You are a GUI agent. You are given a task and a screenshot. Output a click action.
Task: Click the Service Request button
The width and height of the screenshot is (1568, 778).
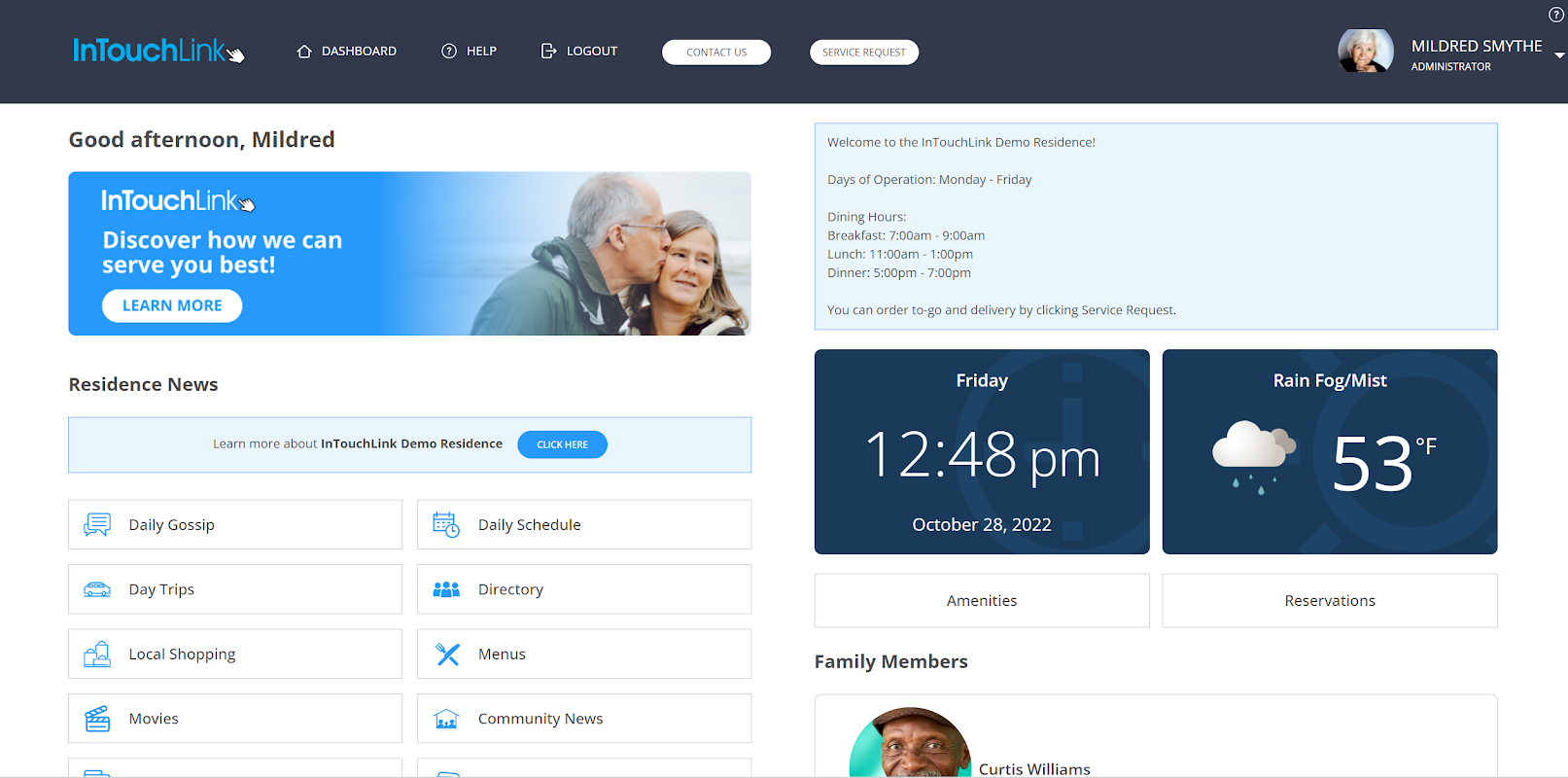(864, 53)
